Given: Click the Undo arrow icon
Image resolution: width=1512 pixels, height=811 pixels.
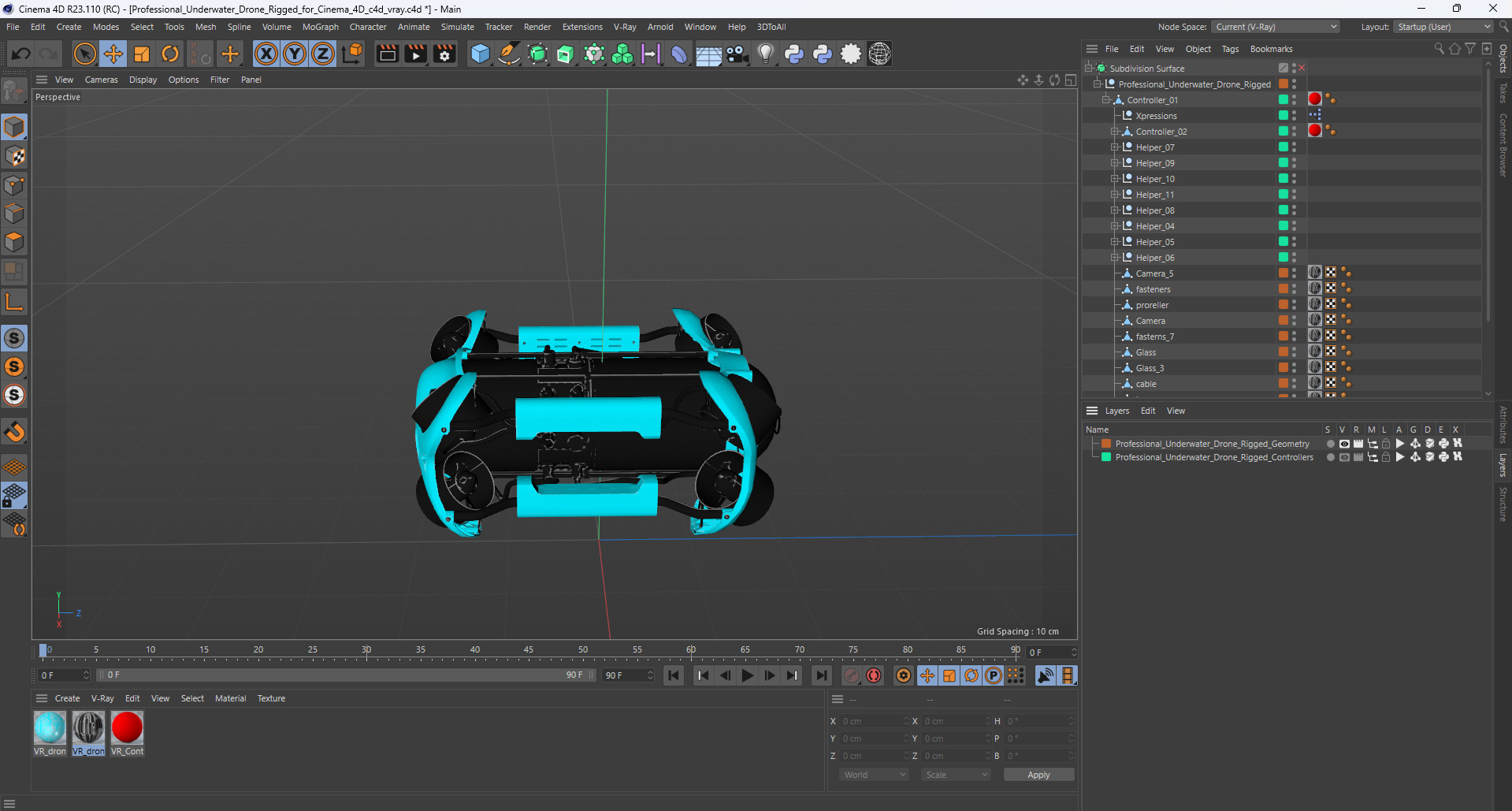Looking at the screenshot, I should pyautogui.click(x=21, y=54).
